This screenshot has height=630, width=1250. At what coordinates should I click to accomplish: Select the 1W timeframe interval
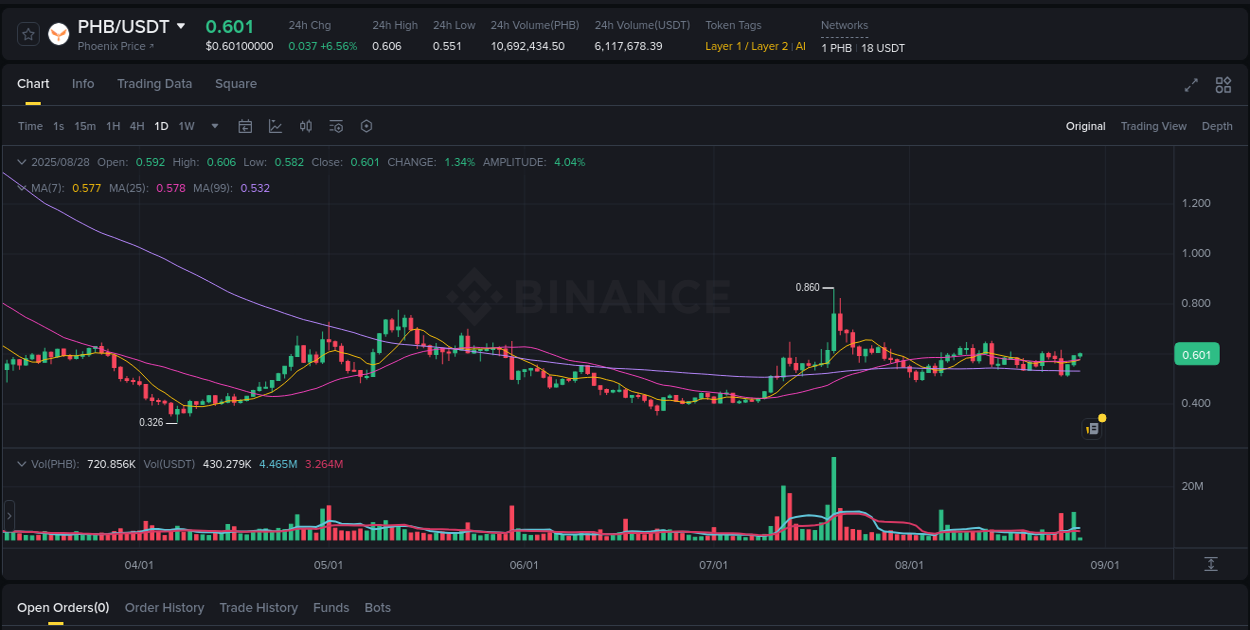pos(186,126)
